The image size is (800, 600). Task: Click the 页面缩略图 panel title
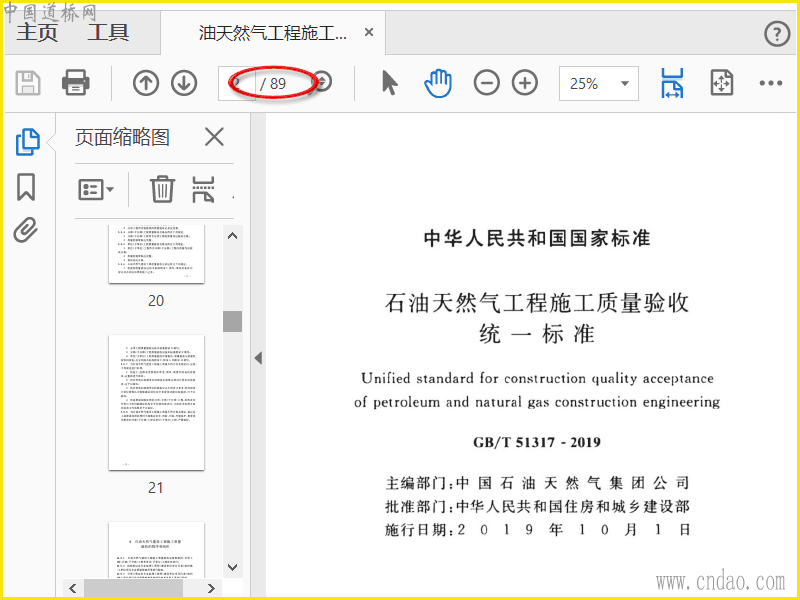point(122,137)
